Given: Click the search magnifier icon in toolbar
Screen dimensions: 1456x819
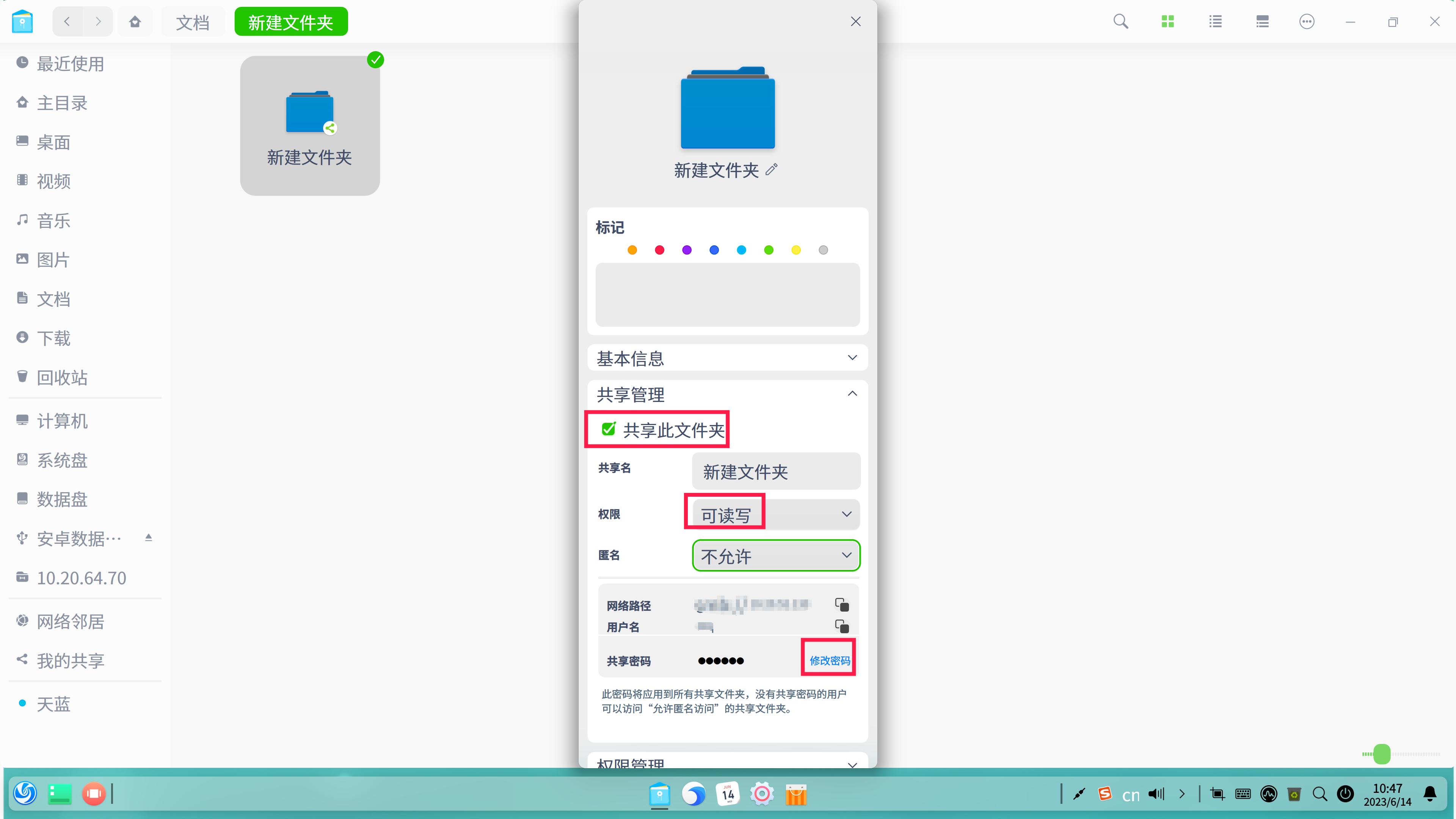Looking at the screenshot, I should 1120,22.
